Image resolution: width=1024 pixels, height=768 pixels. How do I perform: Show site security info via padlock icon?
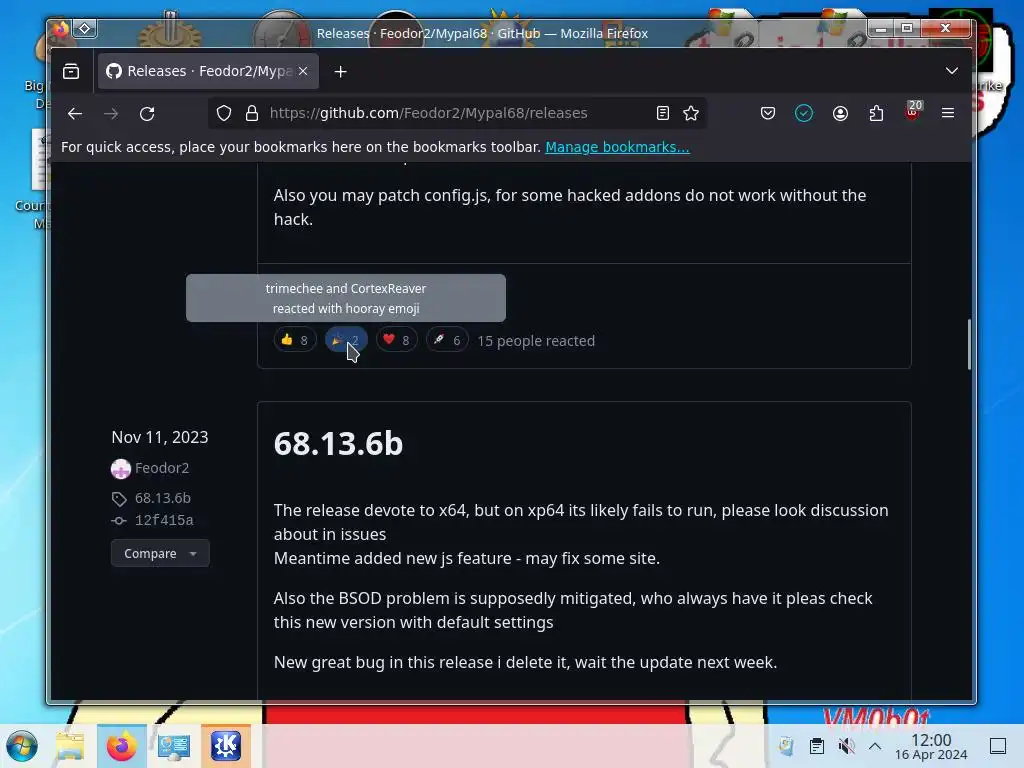(x=251, y=114)
